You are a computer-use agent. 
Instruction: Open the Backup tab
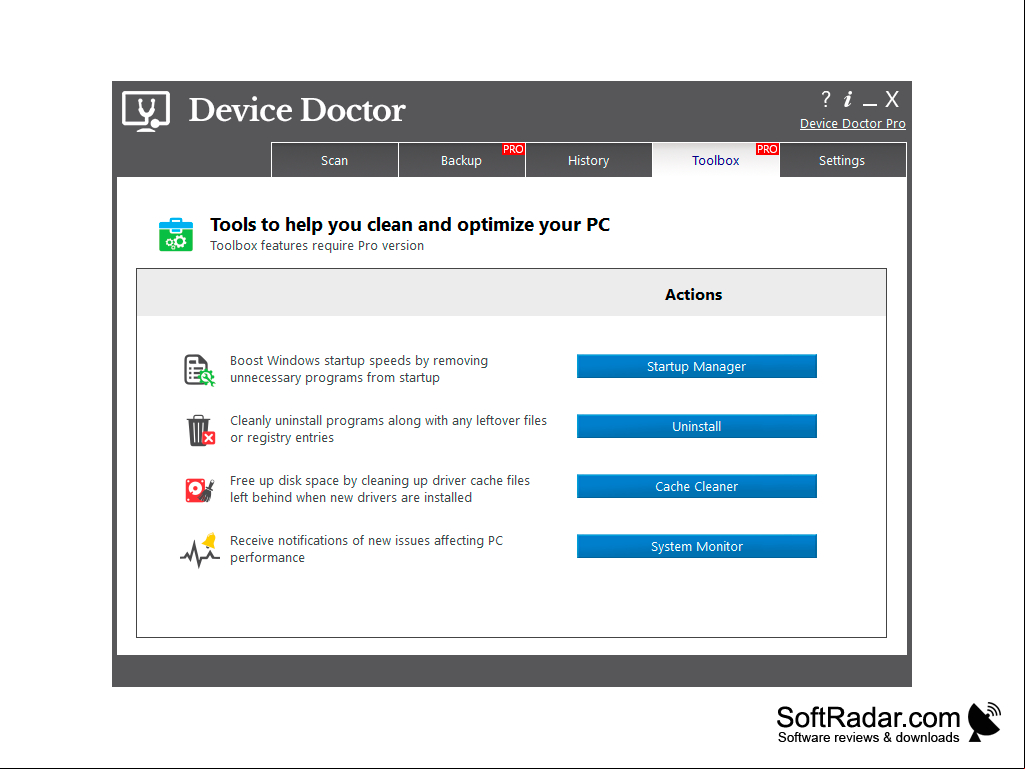(462, 160)
